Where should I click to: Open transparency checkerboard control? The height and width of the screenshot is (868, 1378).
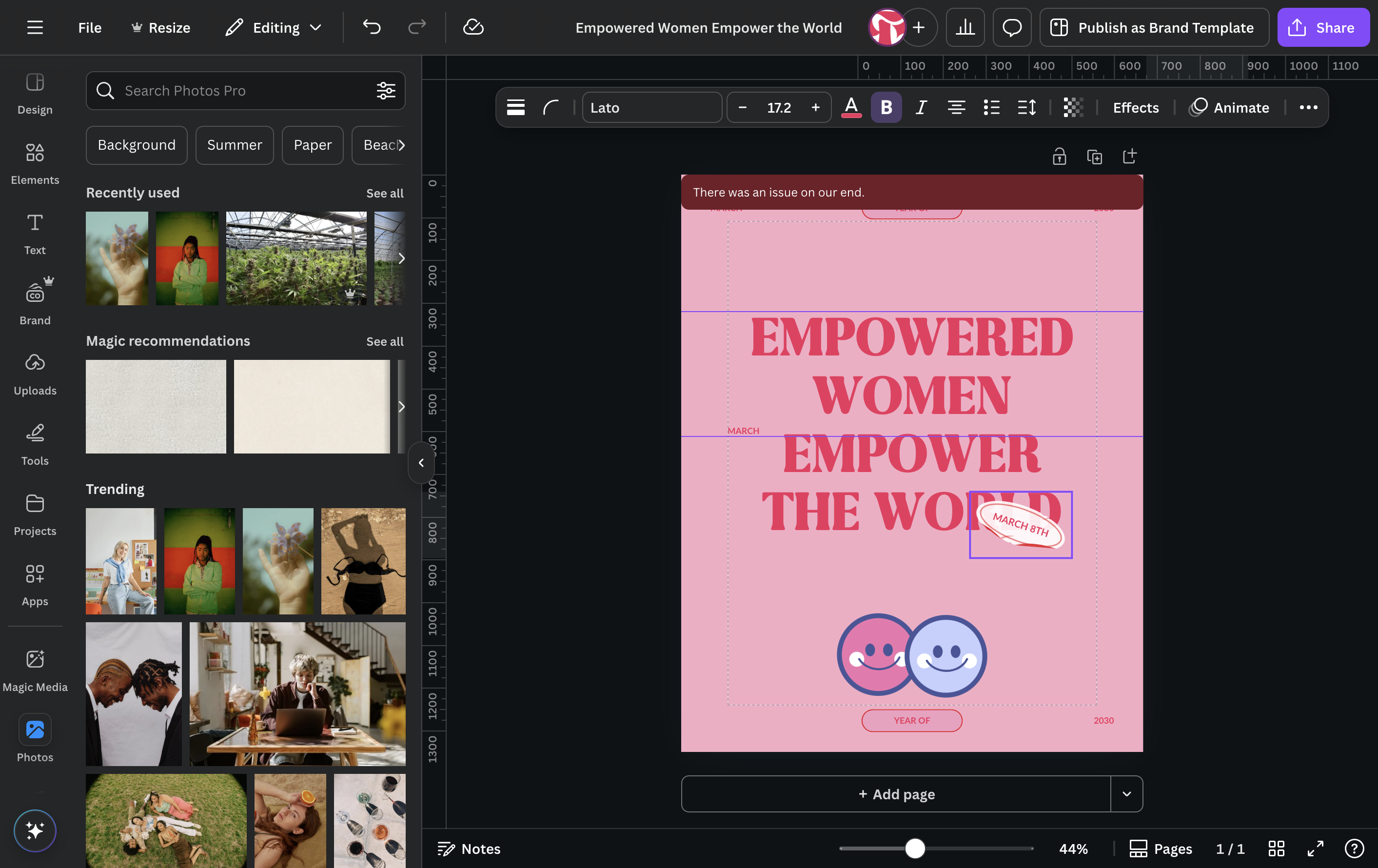coord(1073,107)
